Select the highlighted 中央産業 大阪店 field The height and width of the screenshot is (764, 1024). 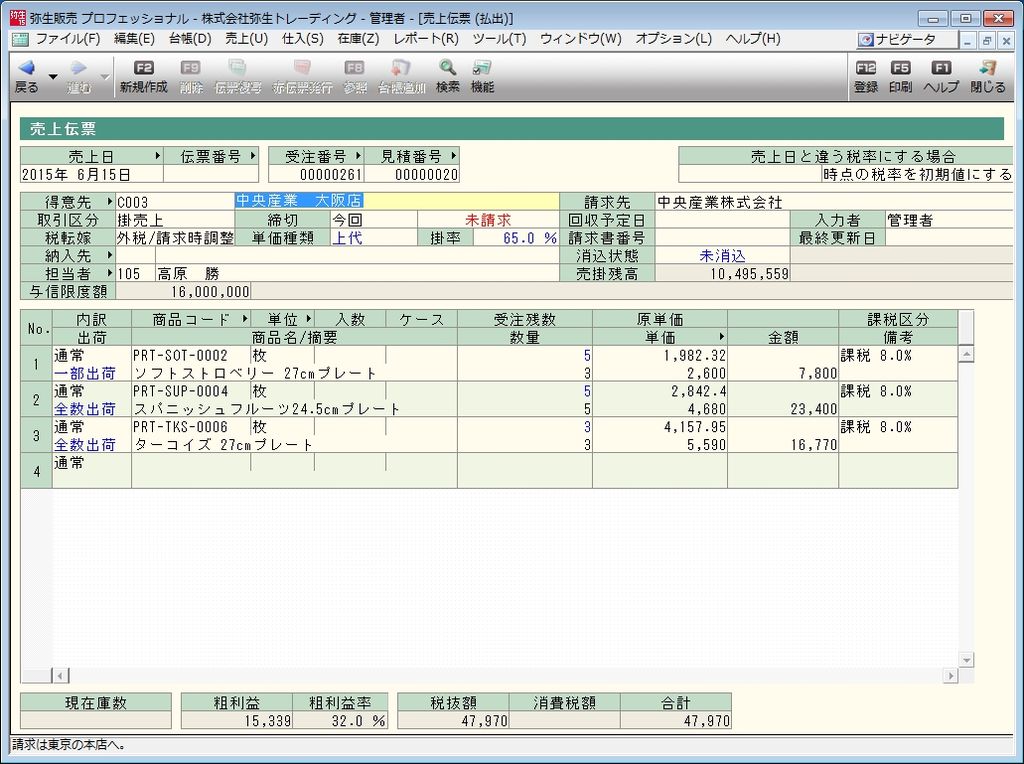tap(396, 201)
